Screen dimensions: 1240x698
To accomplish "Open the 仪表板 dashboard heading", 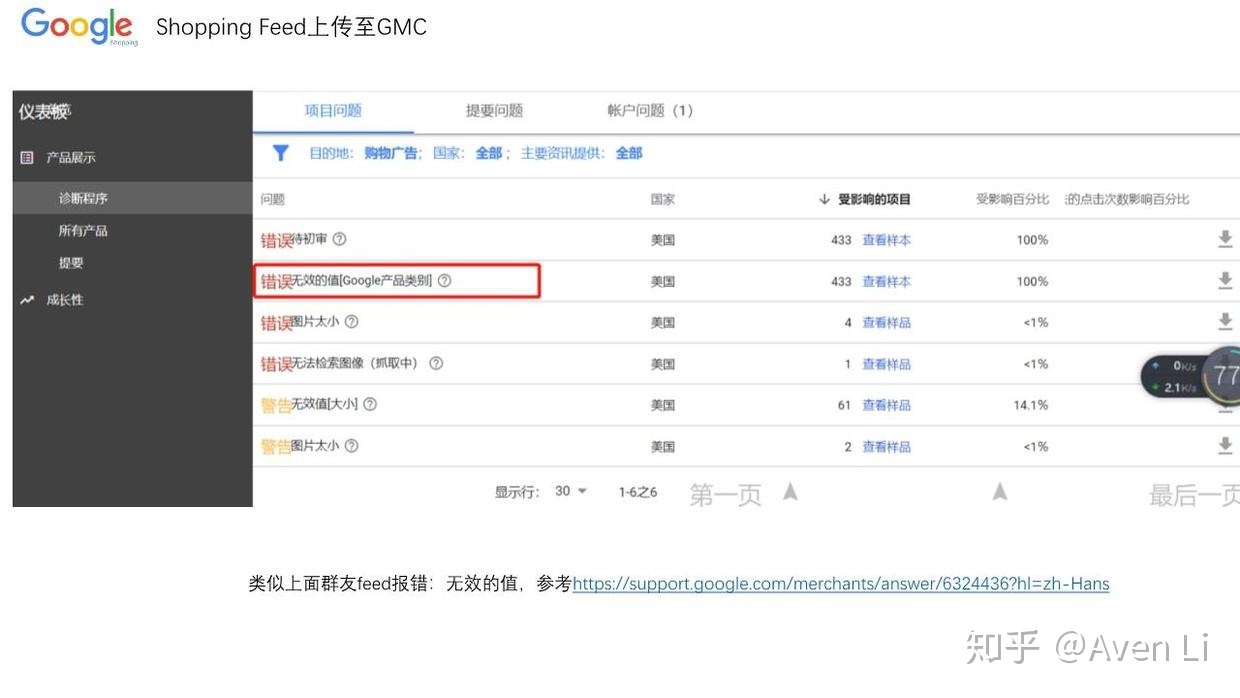I will (x=45, y=112).
